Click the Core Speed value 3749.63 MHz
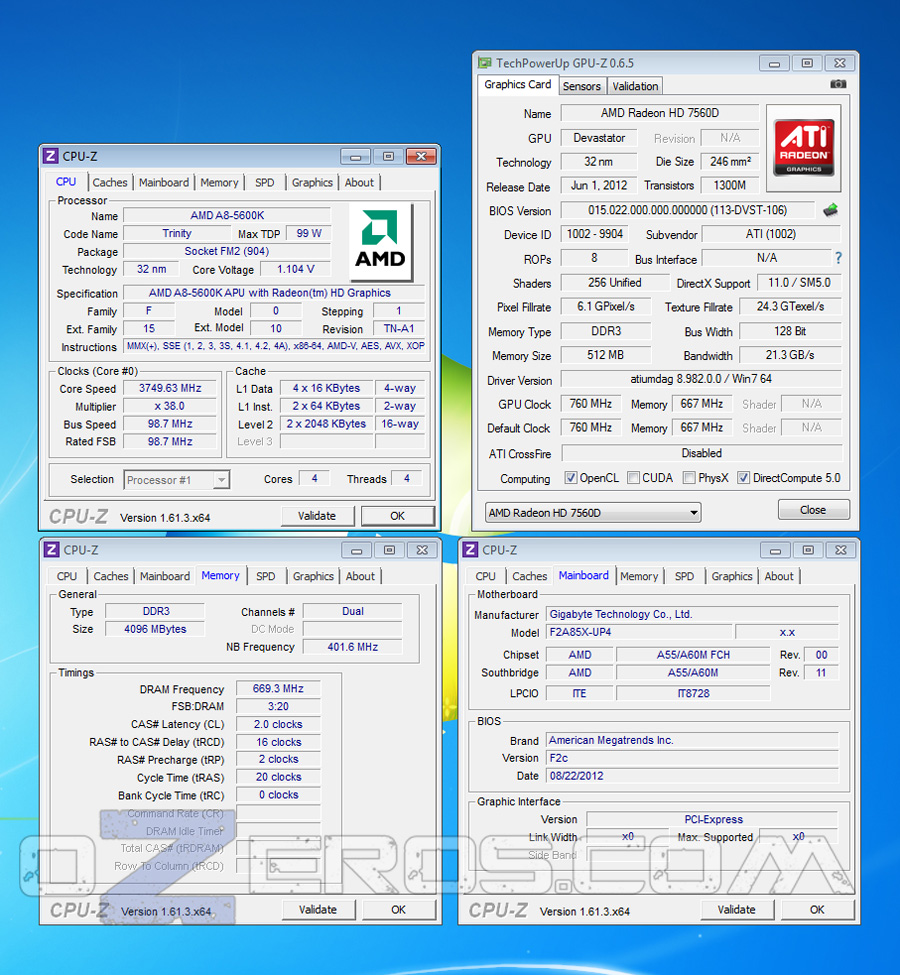 click(170, 388)
